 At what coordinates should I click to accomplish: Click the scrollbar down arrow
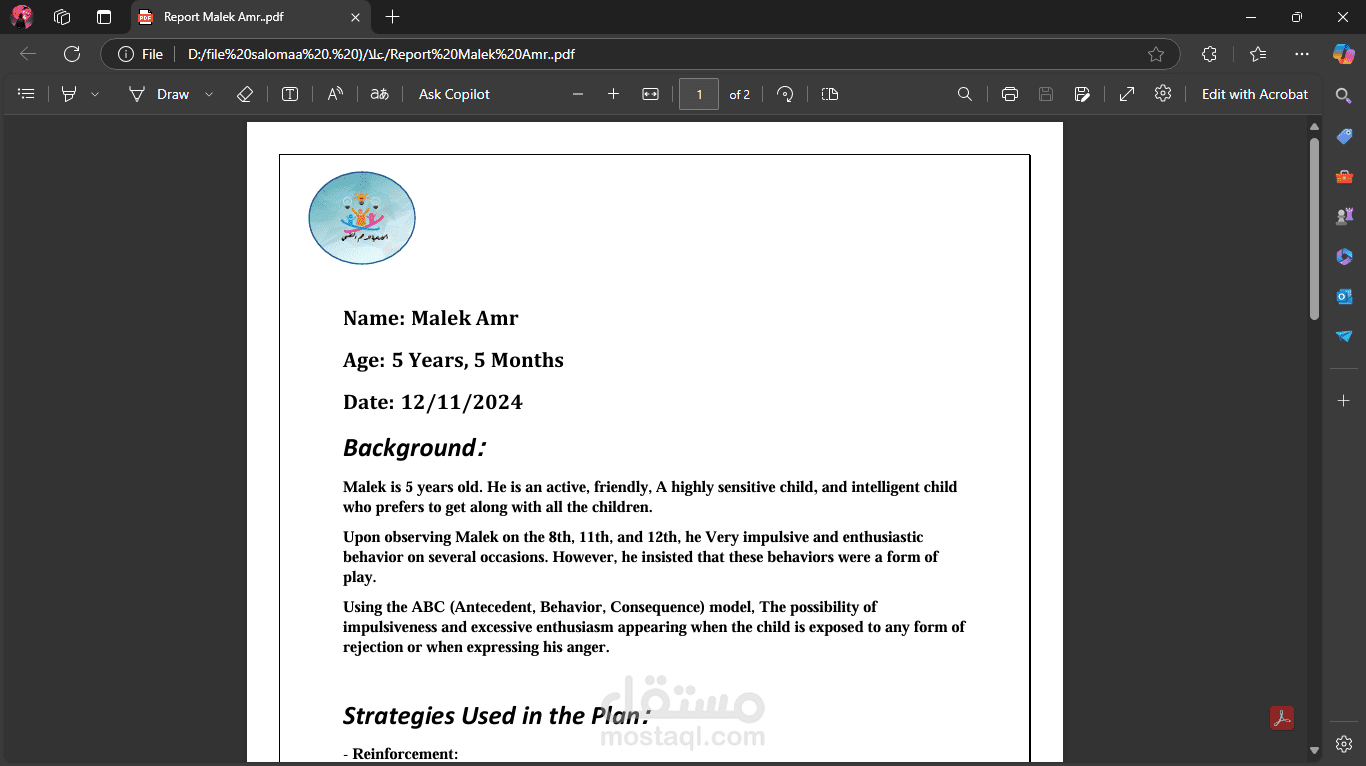coord(1314,751)
